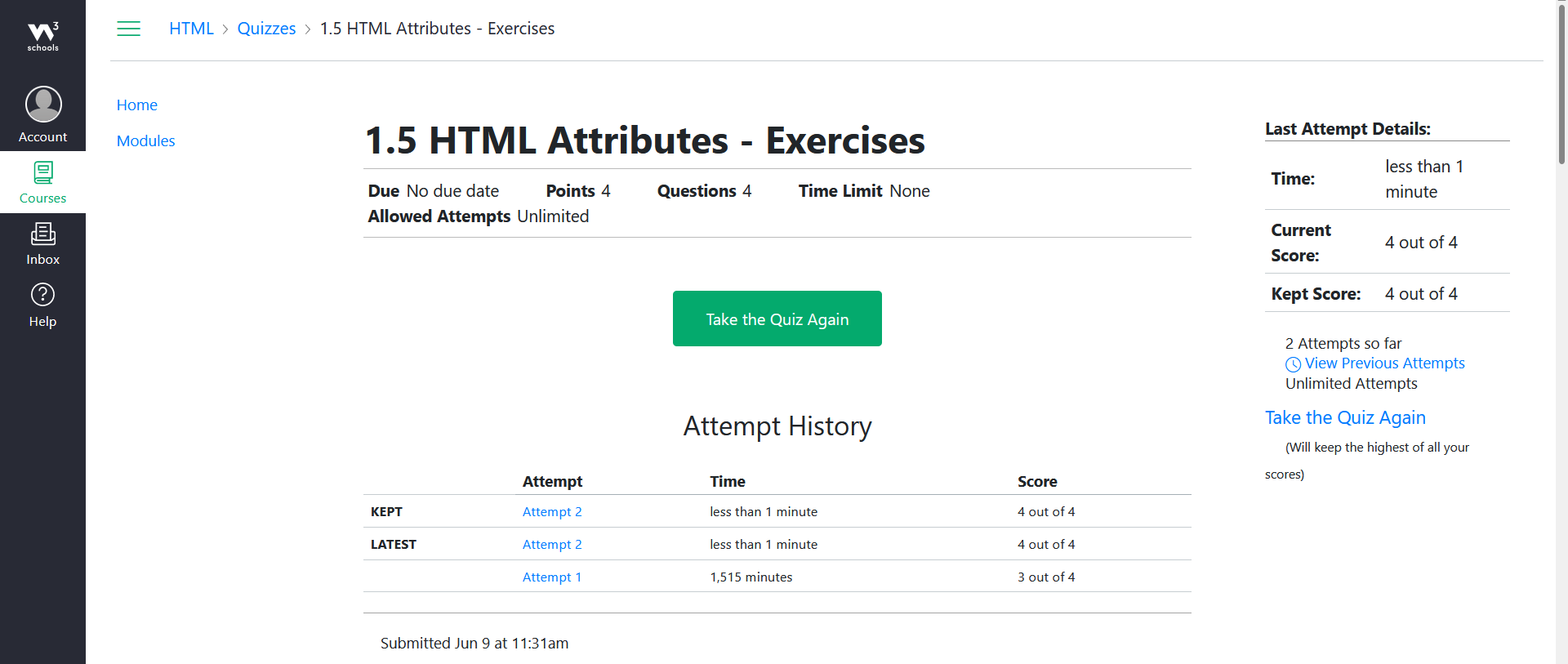Toggle the hamburger course navigation menu
The height and width of the screenshot is (664, 1568).
click(129, 29)
